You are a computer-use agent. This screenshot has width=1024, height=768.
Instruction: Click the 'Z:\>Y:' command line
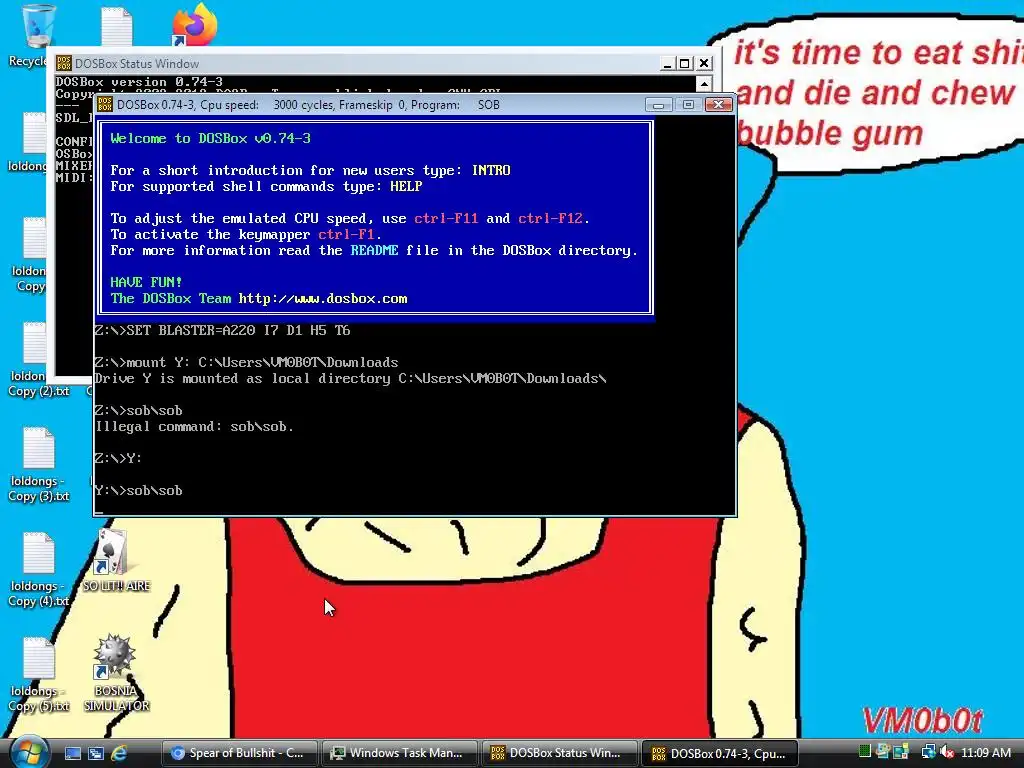pos(118,458)
